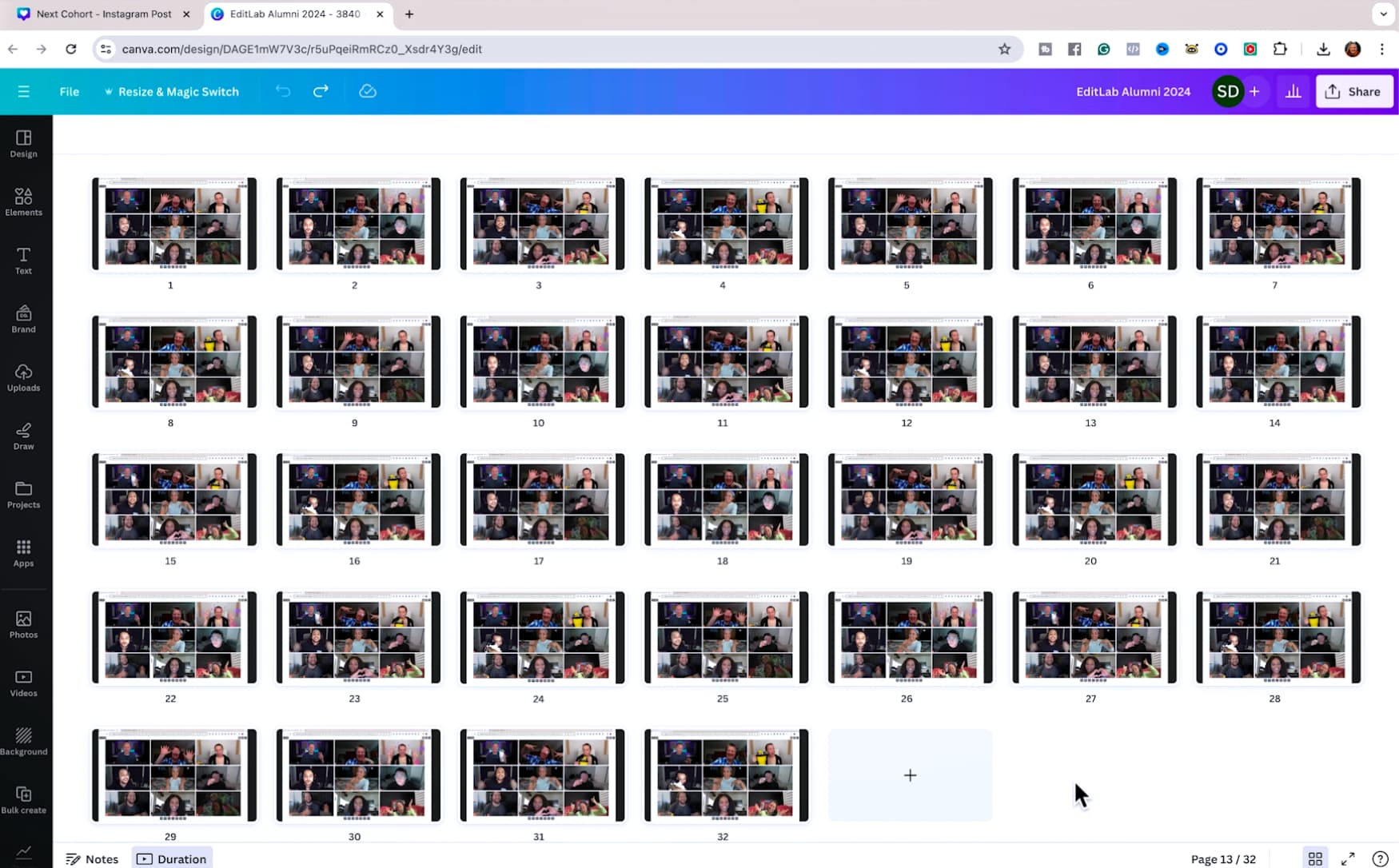Click the design title EditLab Alumni 2024

tap(1133, 91)
